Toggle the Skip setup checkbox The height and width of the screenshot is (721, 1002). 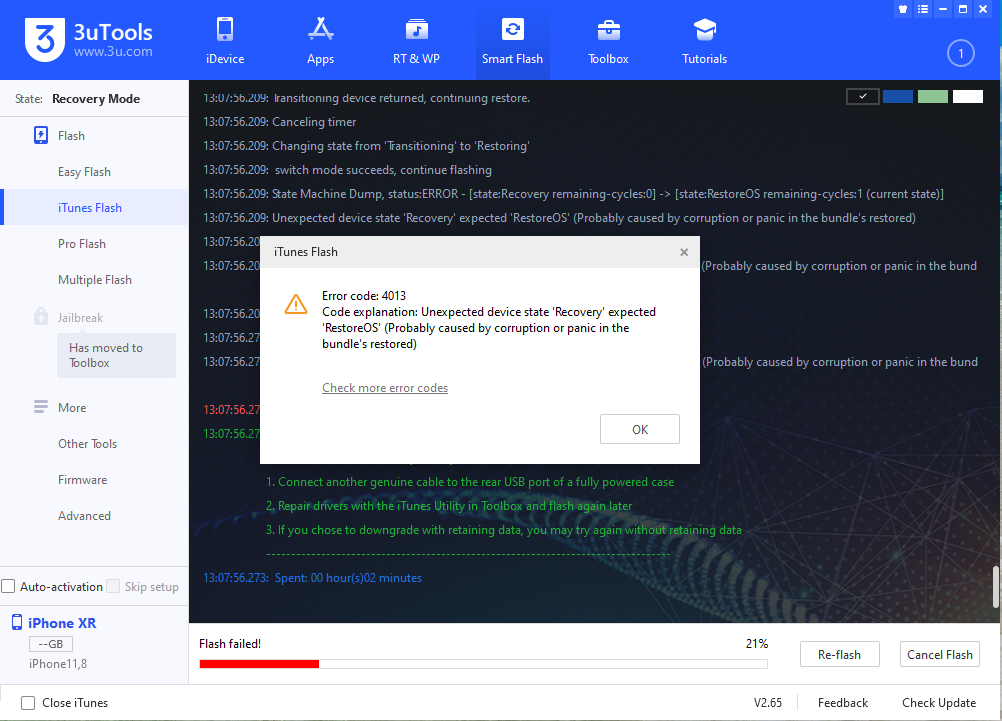point(113,586)
